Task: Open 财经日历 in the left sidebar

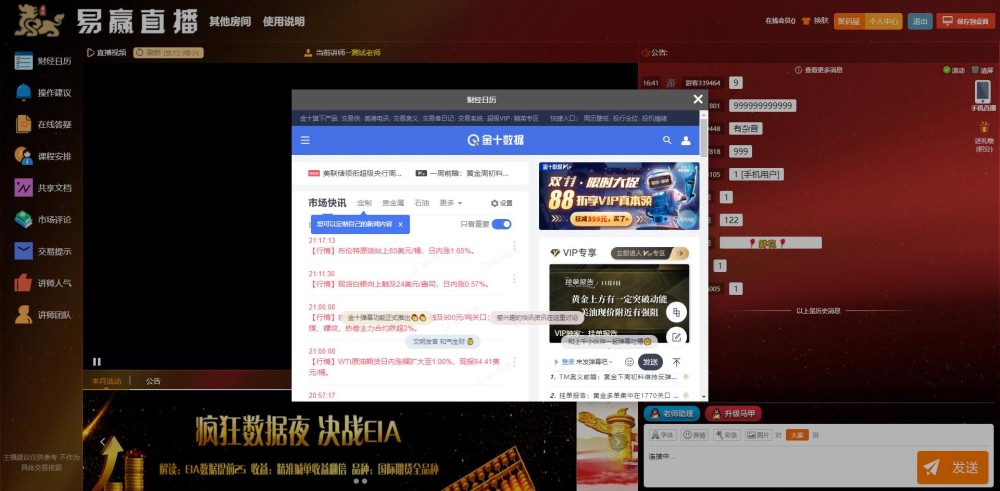Action: 43,61
